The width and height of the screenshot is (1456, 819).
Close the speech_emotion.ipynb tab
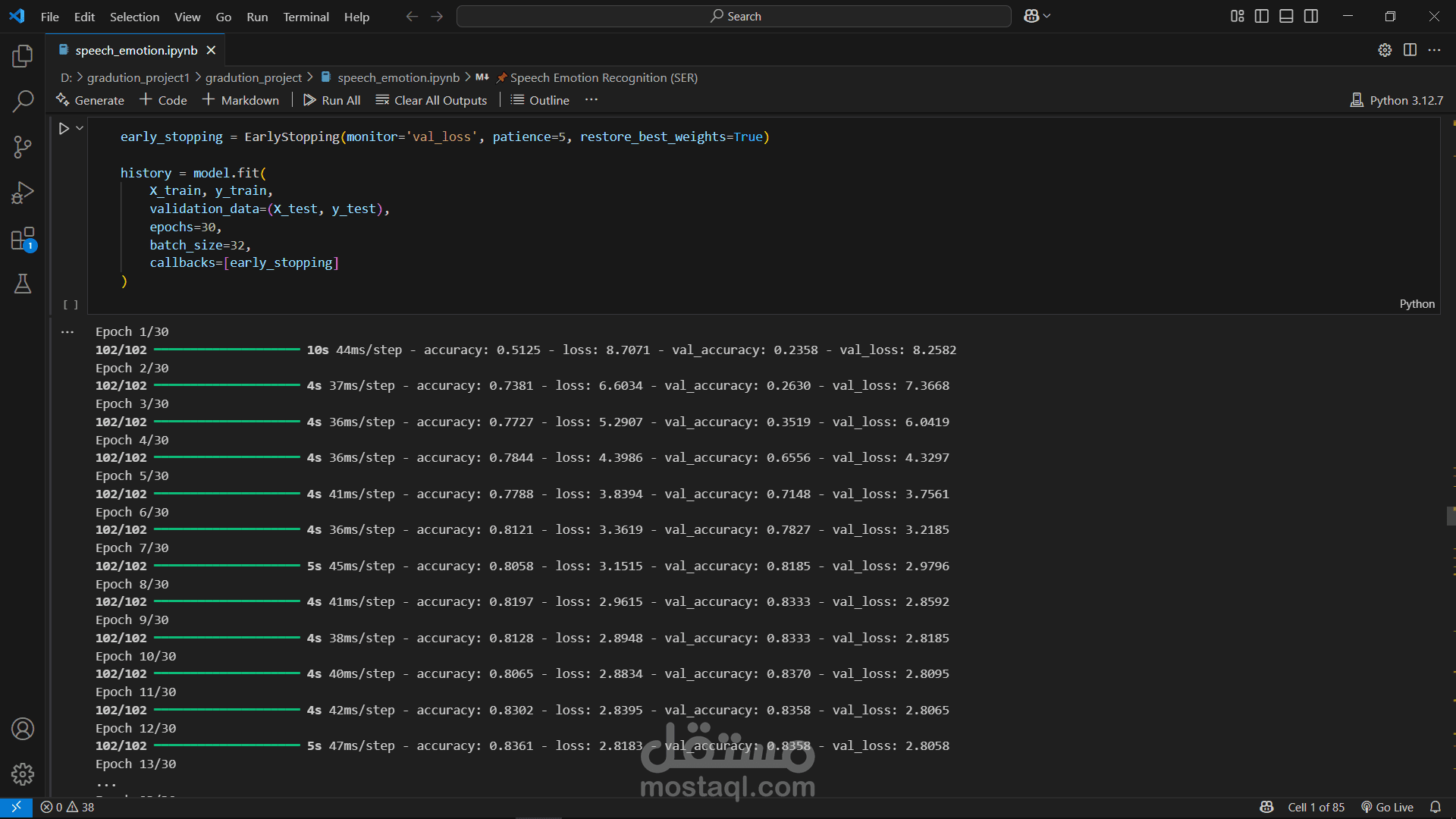coord(211,50)
